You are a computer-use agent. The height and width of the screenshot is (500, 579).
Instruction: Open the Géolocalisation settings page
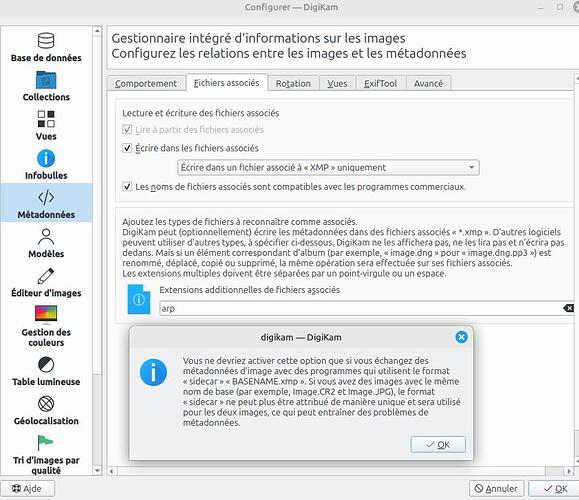click(46, 410)
